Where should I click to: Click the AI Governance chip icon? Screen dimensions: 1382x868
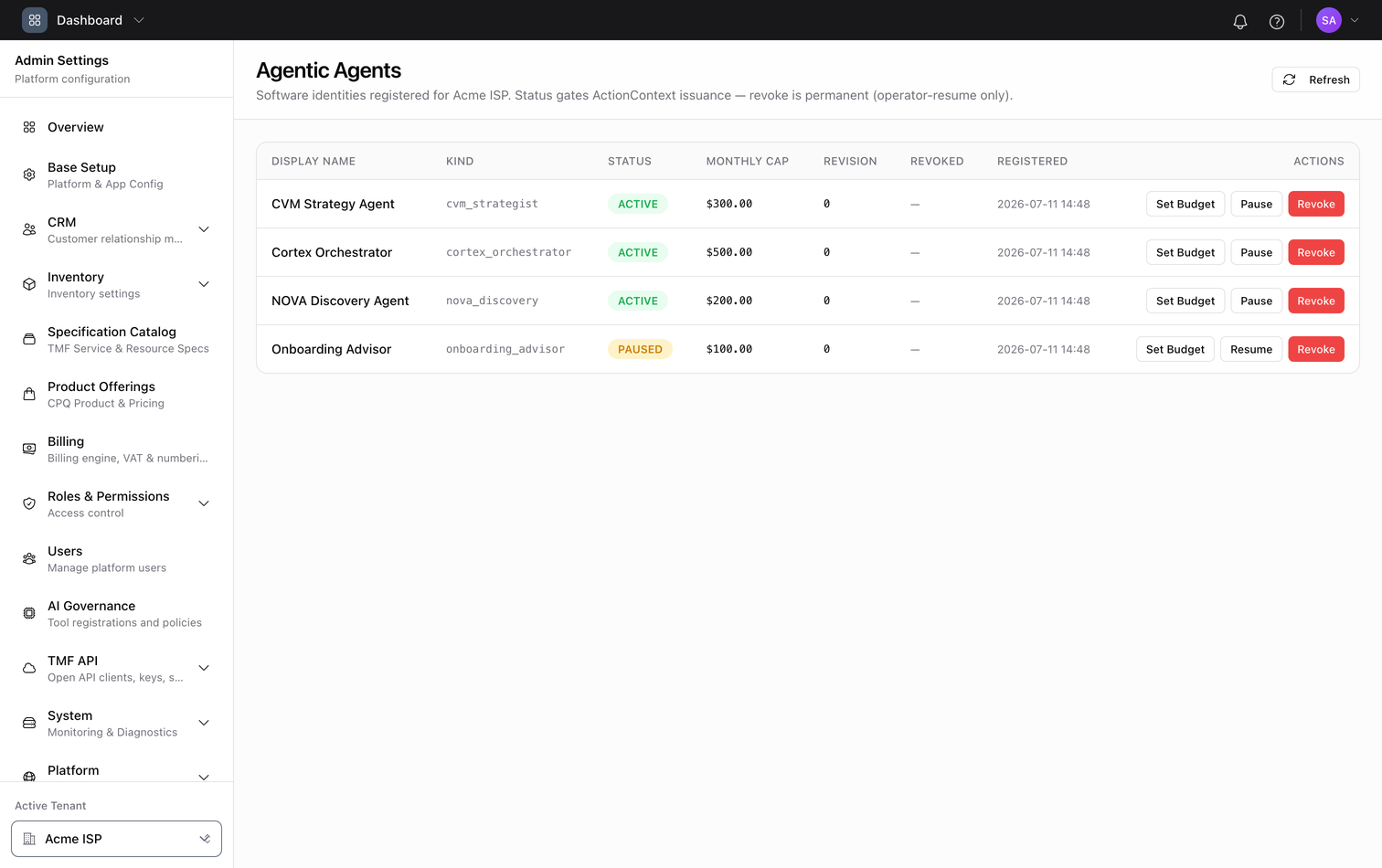pos(29,613)
